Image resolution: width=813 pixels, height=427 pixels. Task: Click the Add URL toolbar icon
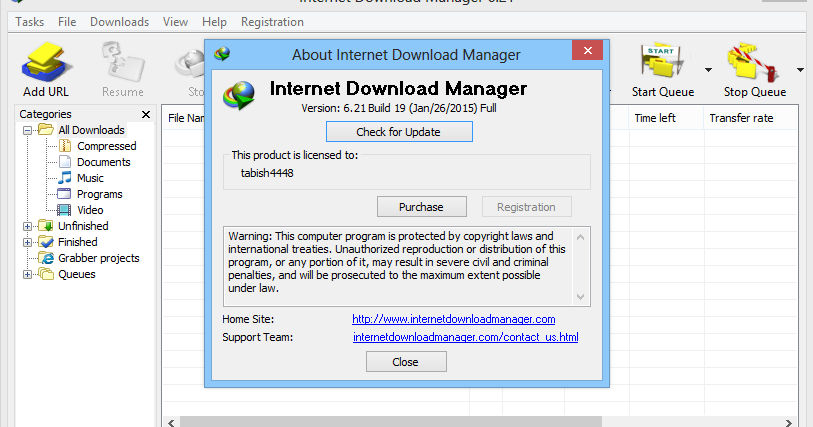(x=46, y=62)
